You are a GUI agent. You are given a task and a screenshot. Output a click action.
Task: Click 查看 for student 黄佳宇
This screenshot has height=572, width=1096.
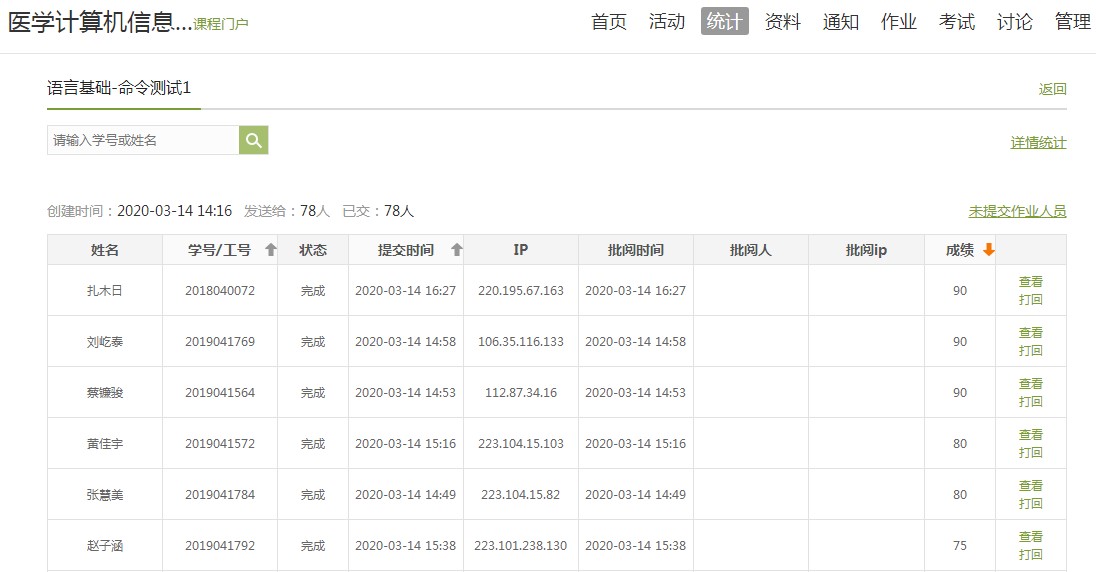point(1030,435)
